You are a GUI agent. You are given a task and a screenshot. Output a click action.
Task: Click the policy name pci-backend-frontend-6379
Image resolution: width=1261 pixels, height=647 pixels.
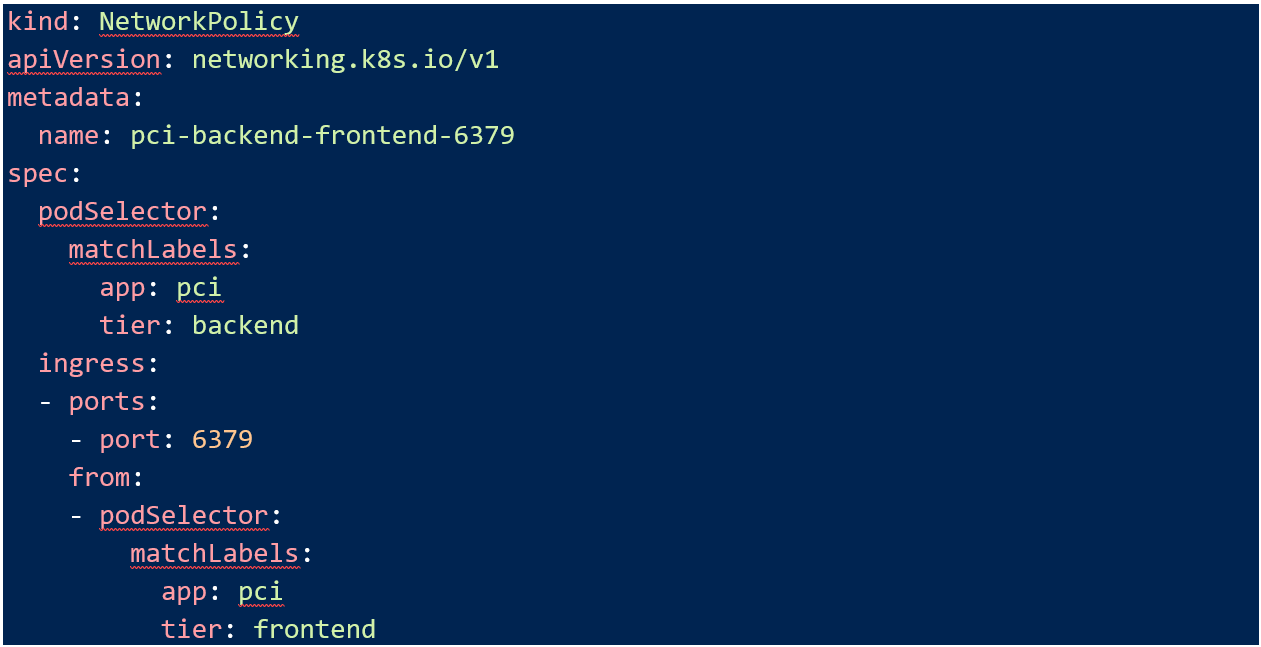point(322,136)
